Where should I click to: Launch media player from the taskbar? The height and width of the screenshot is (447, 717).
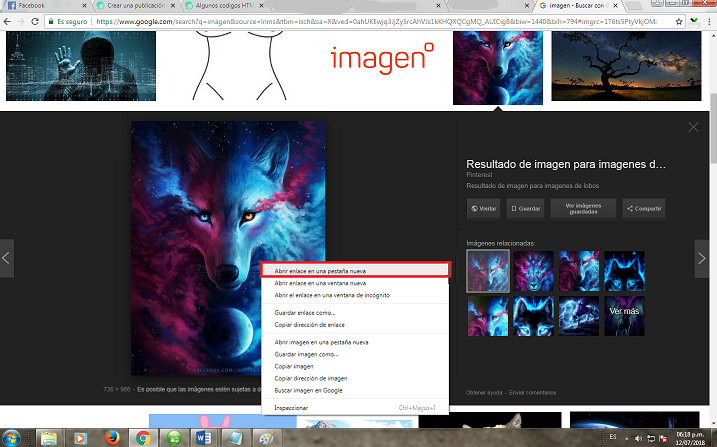click(80, 438)
